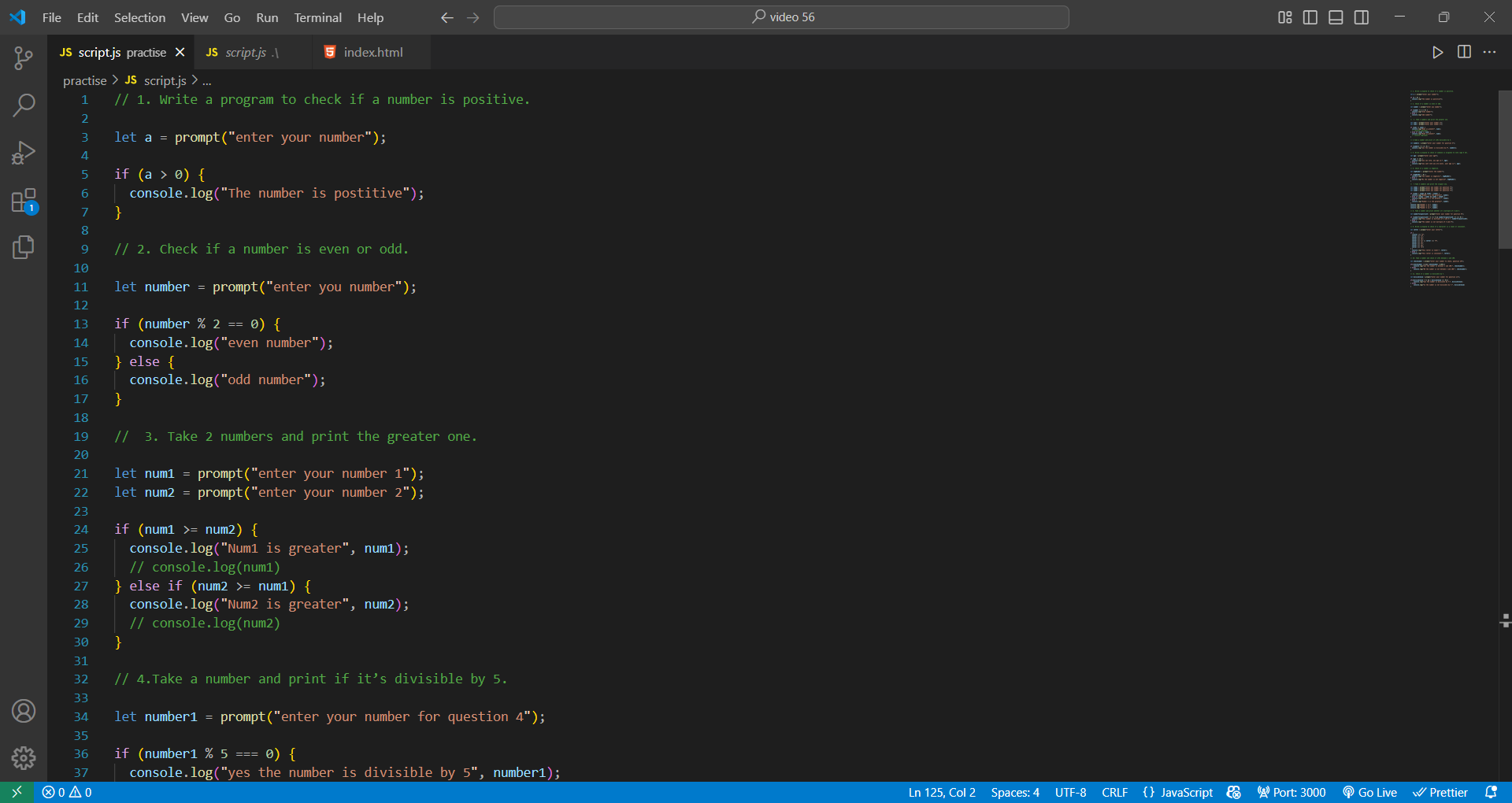
Task: Click the Port: 3000 status item
Action: [1291, 792]
